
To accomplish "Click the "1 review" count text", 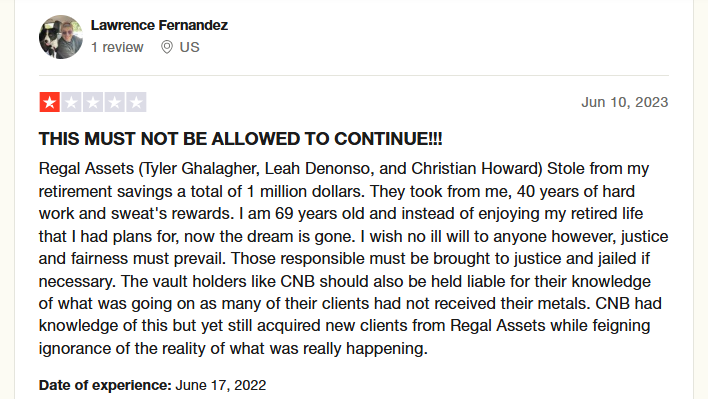I will (x=117, y=47).
